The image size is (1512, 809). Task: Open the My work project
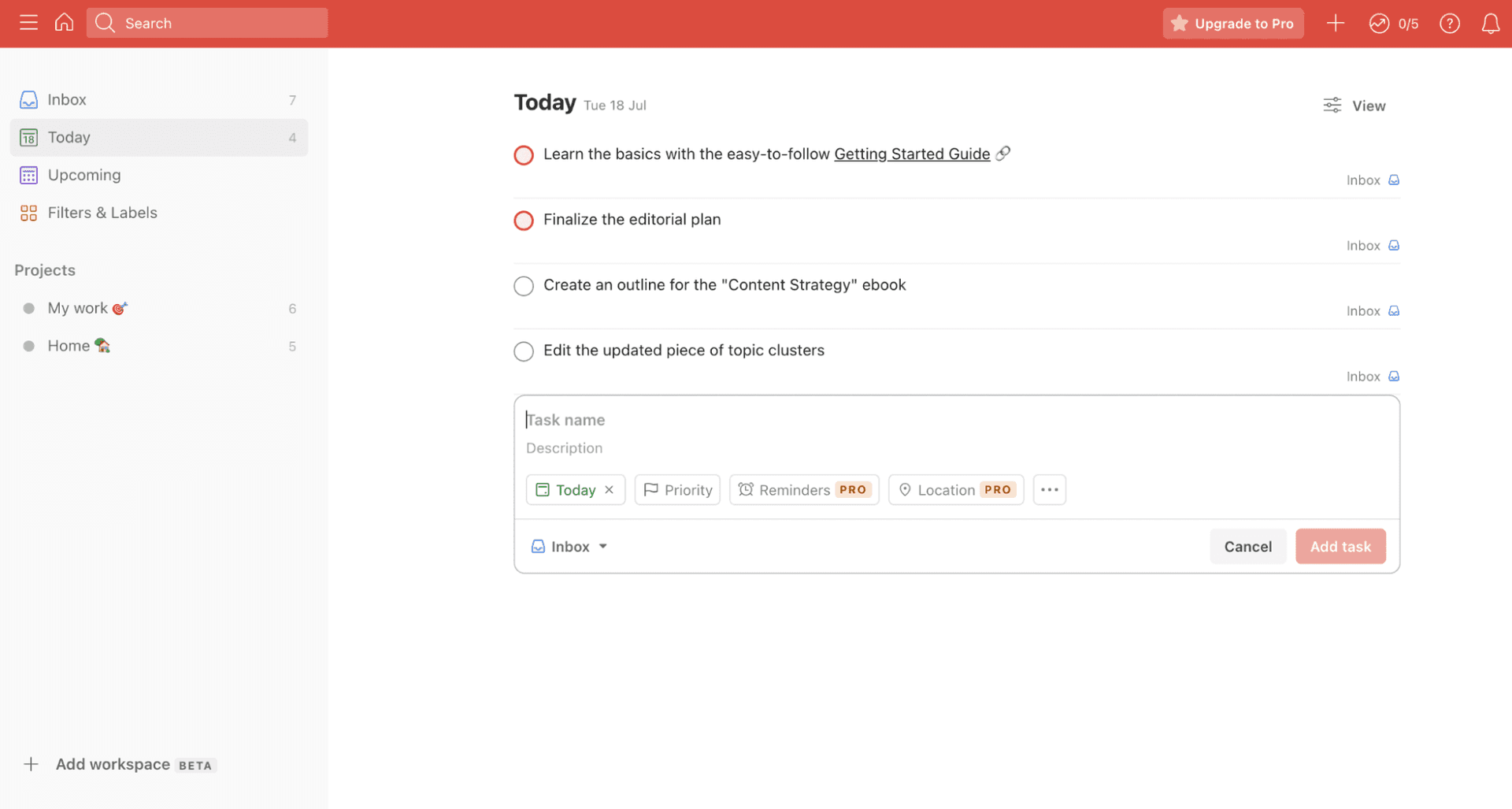(158, 308)
